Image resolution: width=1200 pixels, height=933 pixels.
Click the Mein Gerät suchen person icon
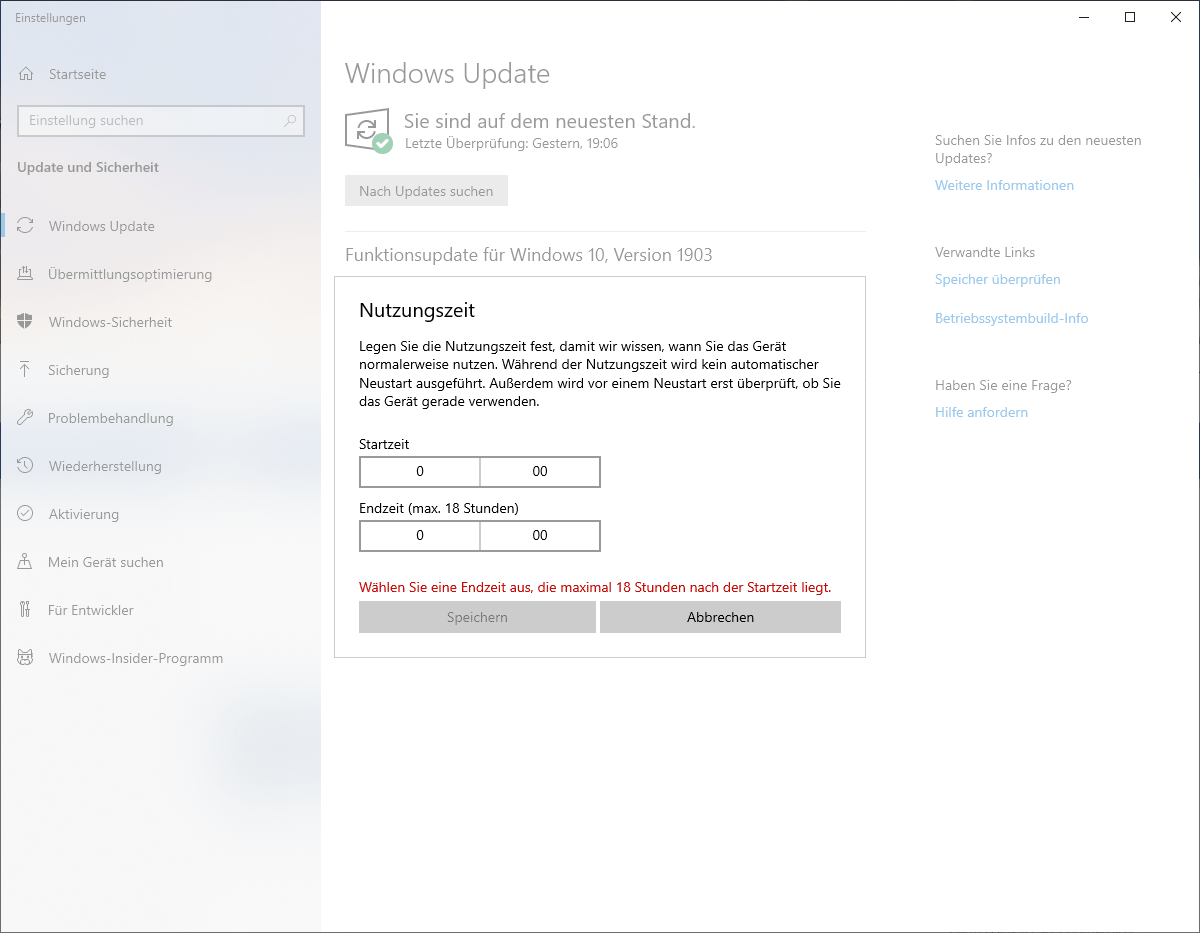coord(26,562)
